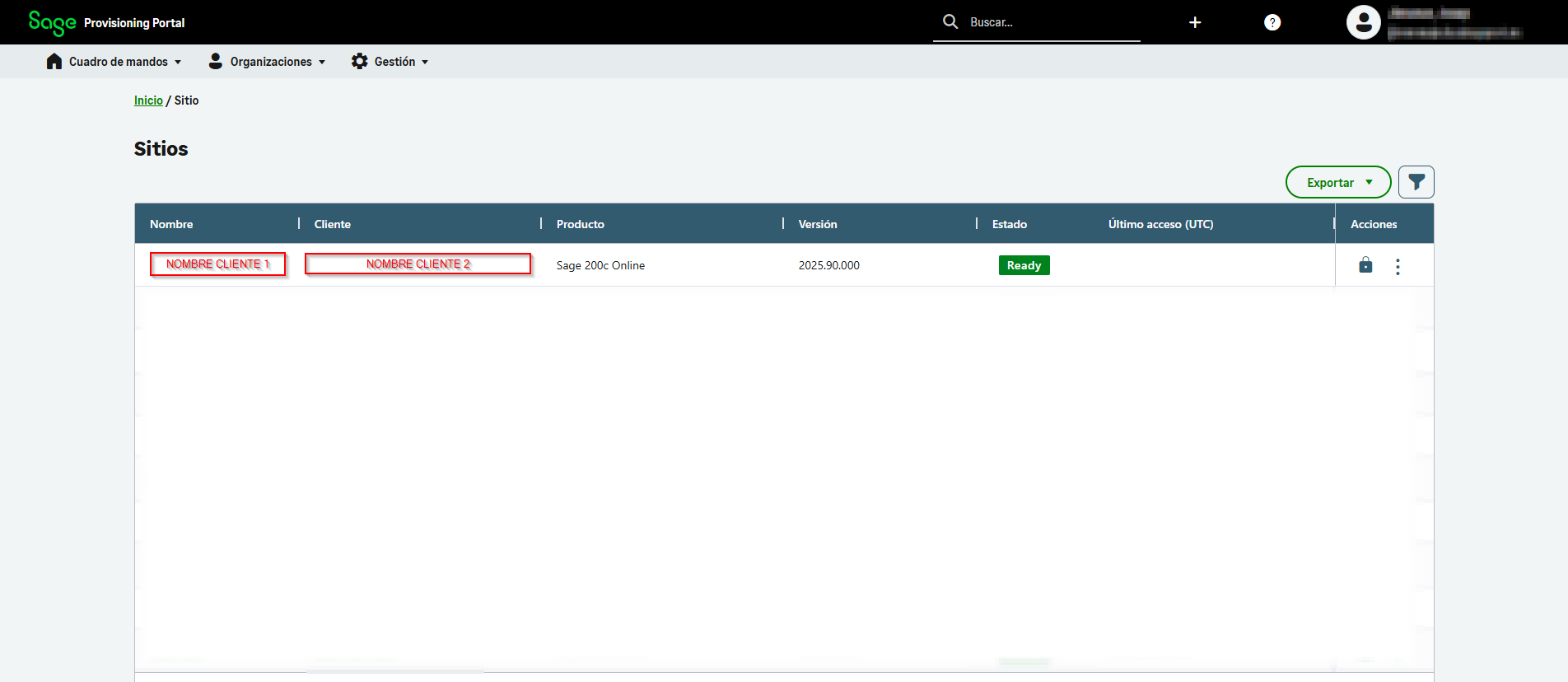Open the Organizaciones menu

point(270,62)
